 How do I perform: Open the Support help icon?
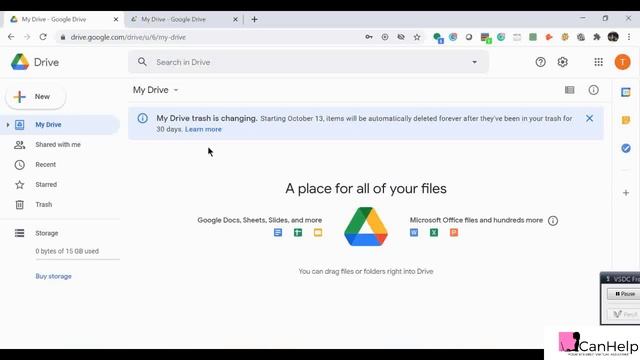(540, 62)
